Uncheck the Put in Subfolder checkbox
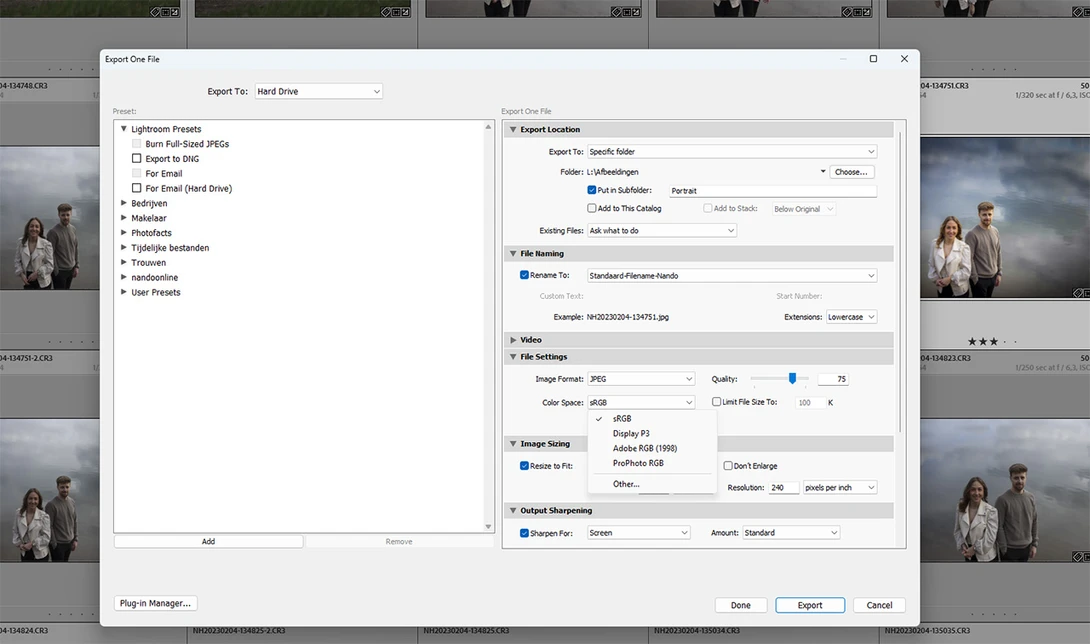 592,190
